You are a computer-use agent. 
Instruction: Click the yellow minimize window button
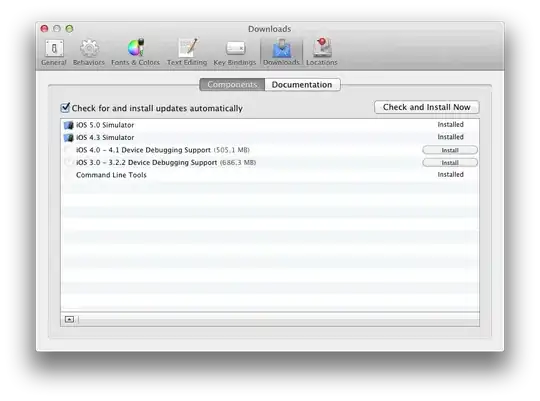57,29
